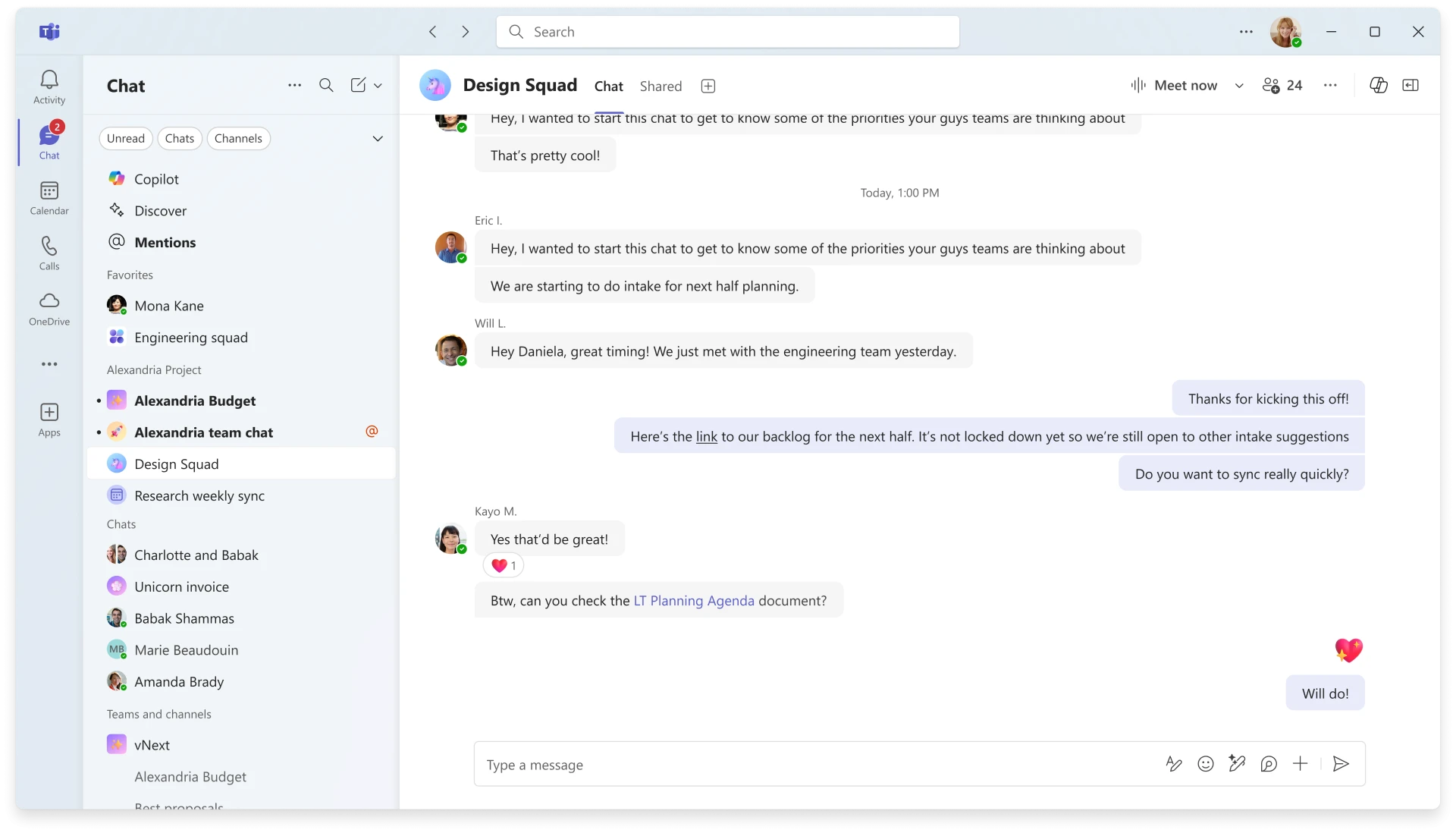Open the emoji picker icon
Viewport: 1456px width, 833px height.
pyautogui.click(x=1206, y=764)
